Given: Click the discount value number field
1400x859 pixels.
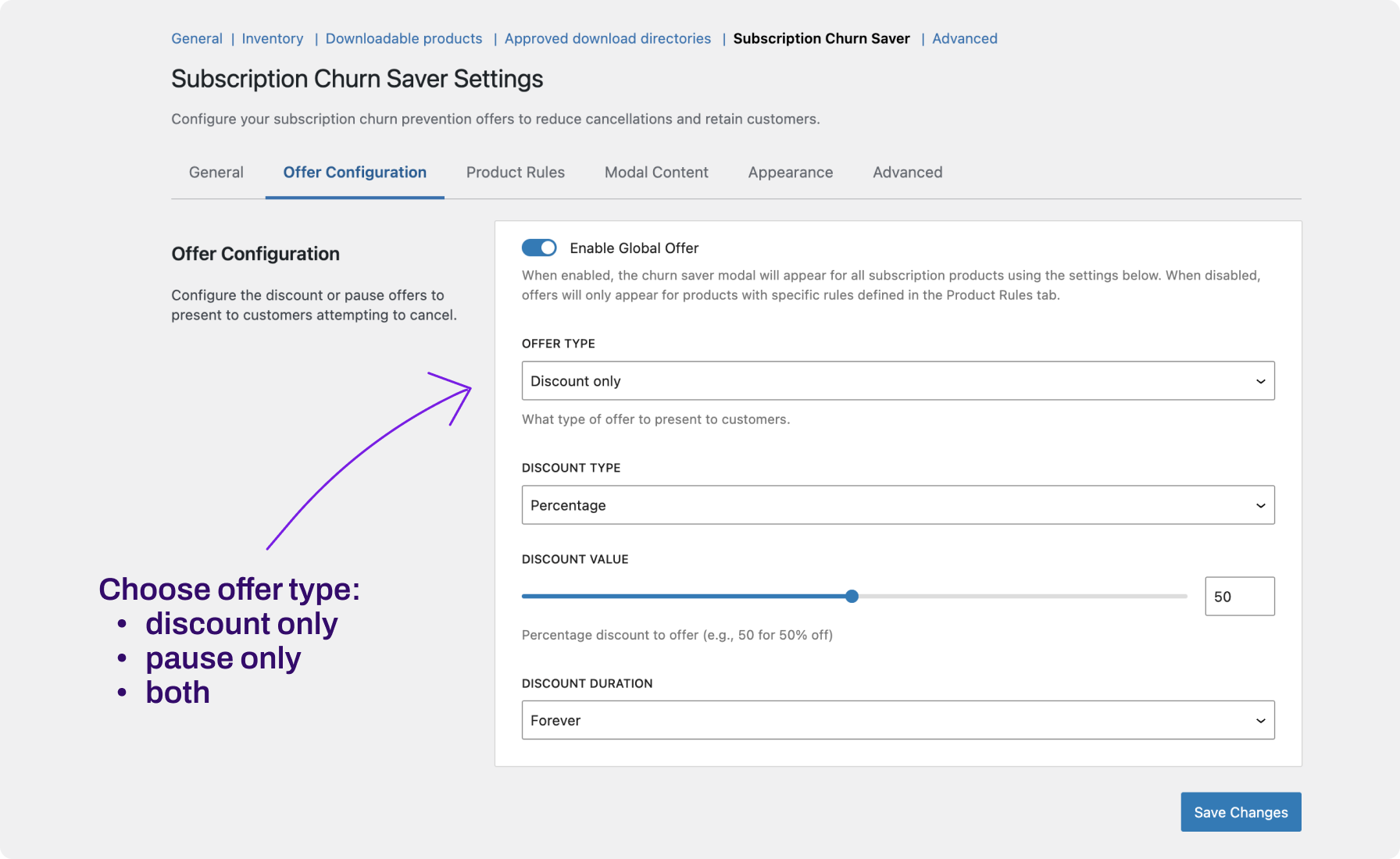Looking at the screenshot, I should [1239, 597].
